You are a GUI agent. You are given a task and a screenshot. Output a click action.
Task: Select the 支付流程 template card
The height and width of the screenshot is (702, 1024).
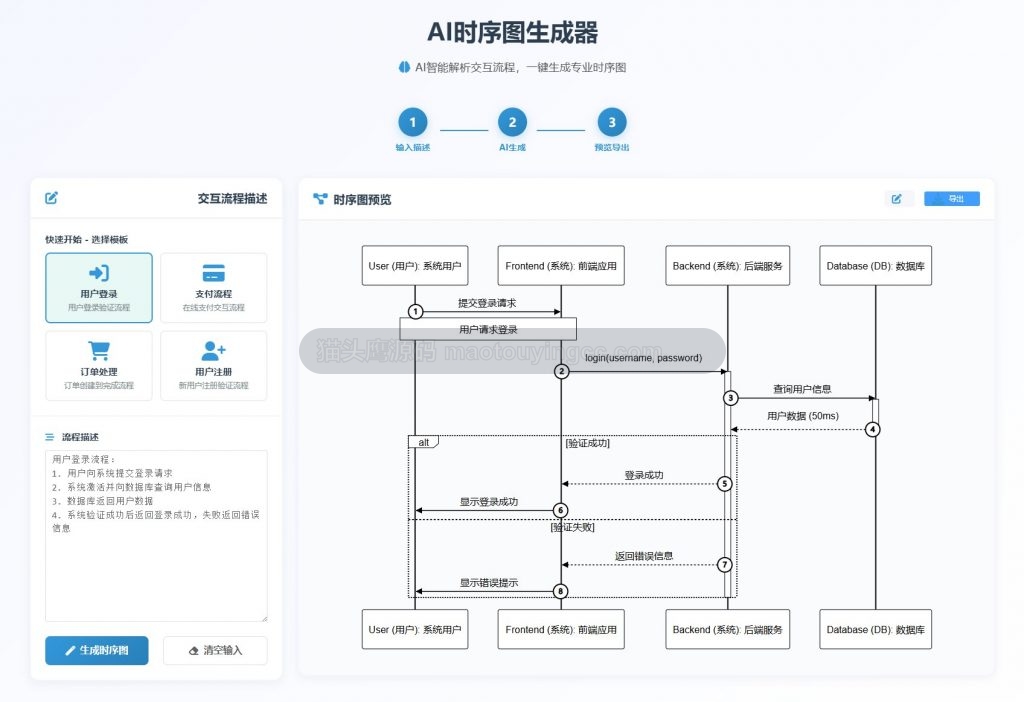click(214, 288)
